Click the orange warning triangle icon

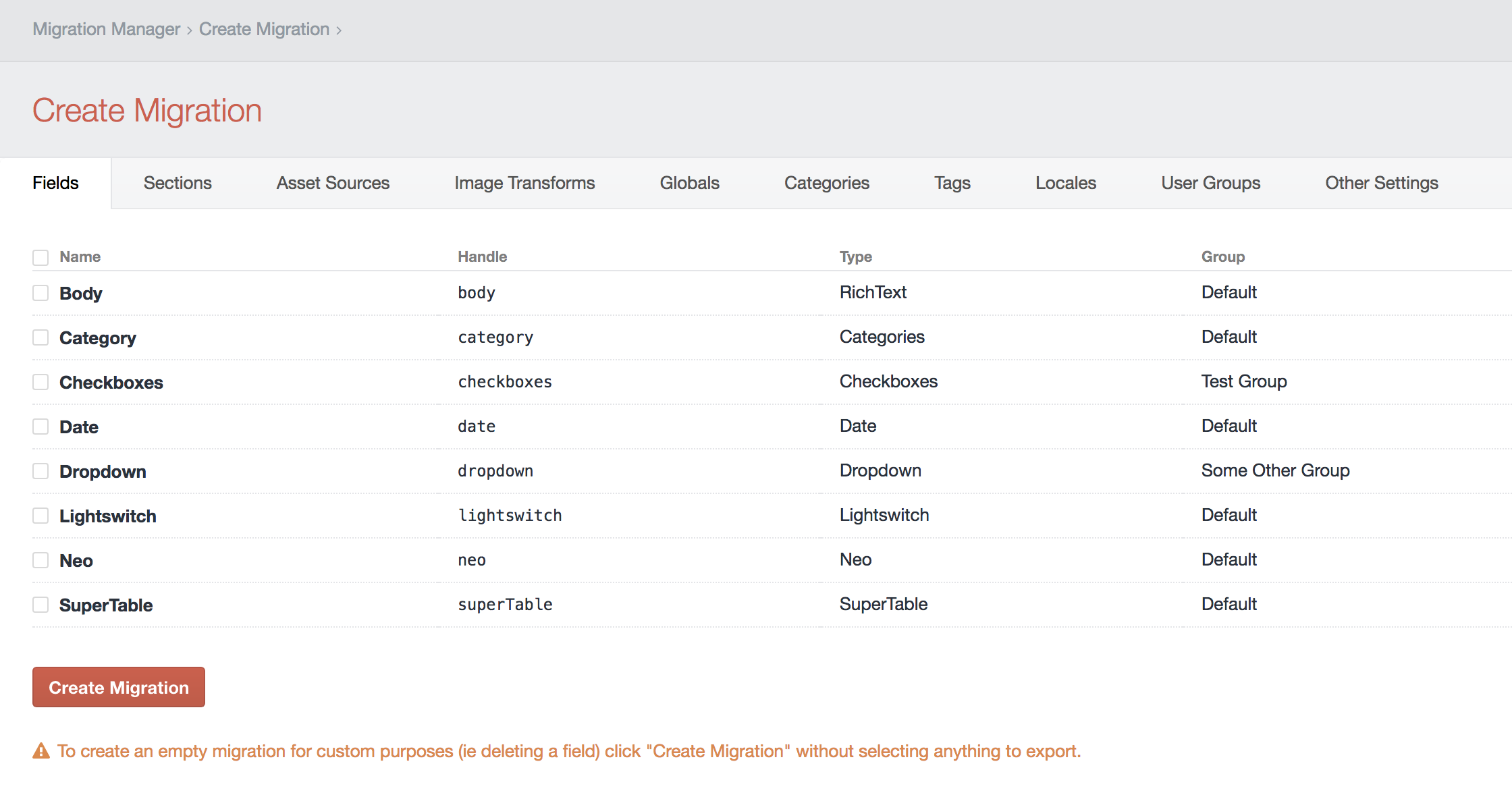[41, 751]
